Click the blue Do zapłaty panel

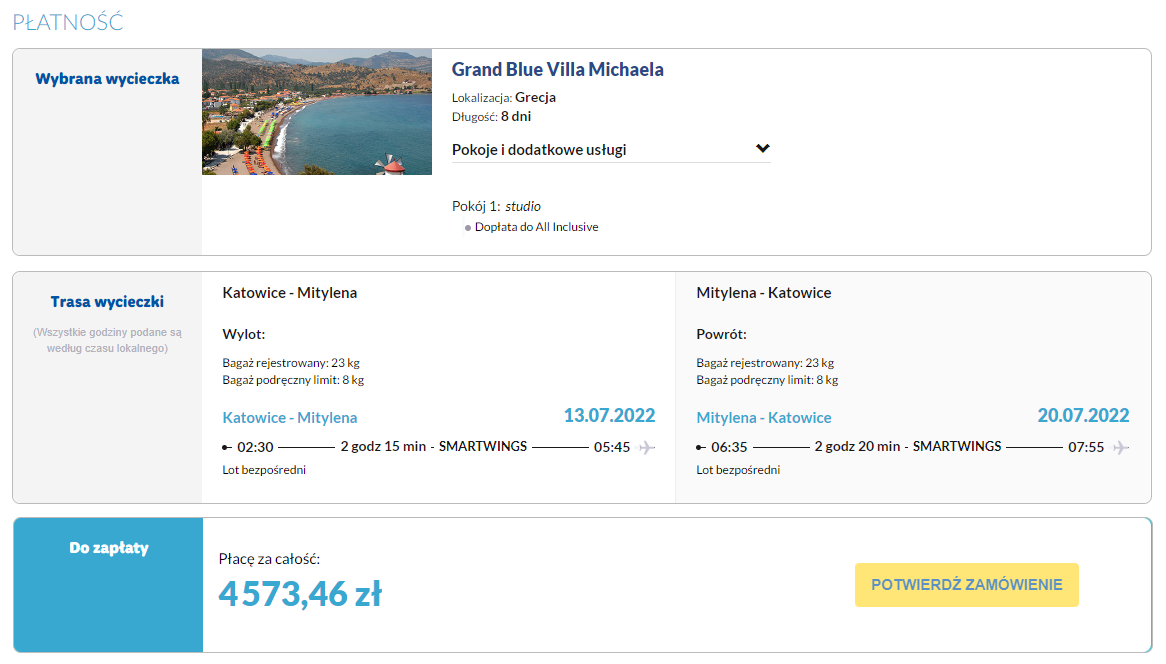click(x=108, y=585)
